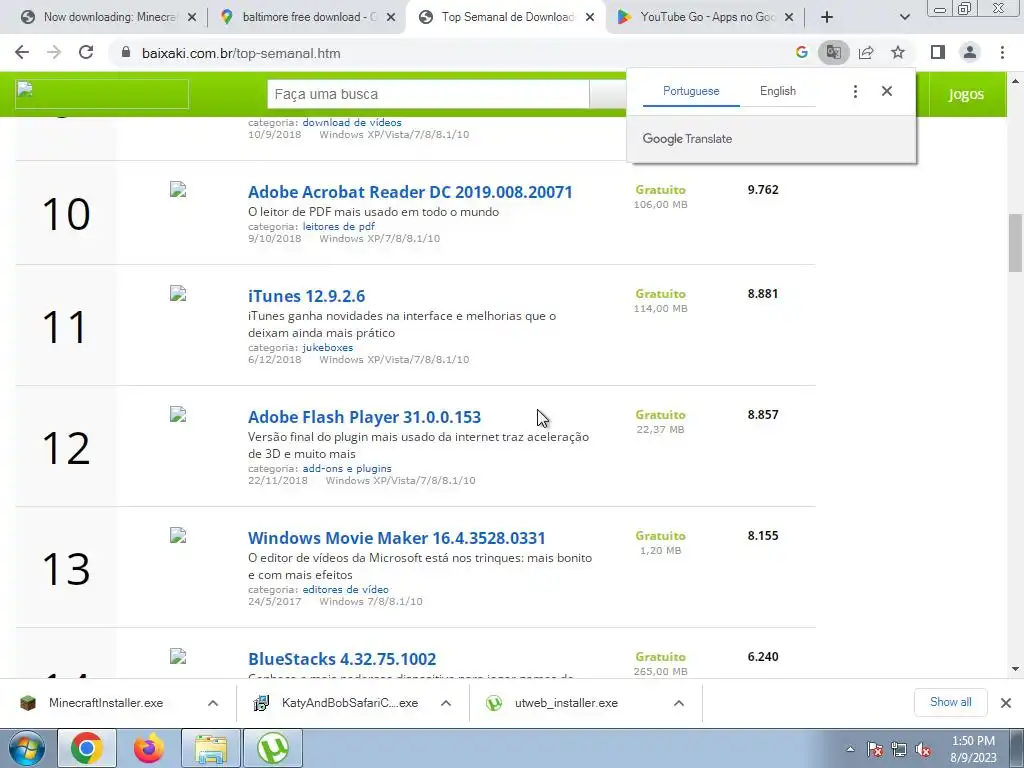The width and height of the screenshot is (1024, 768).
Task: Click the forward navigation arrow
Action: tap(54, 53)
